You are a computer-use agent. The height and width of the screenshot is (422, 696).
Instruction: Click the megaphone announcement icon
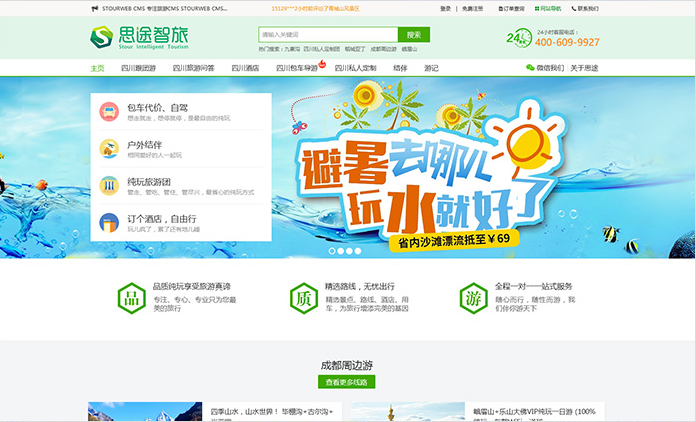[95, 8]
